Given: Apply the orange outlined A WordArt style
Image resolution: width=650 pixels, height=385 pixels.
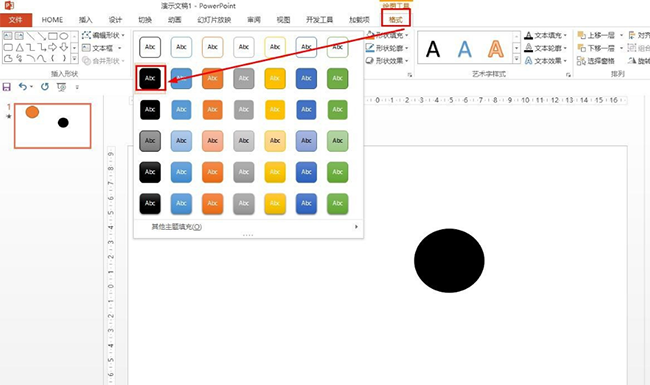Looking at the screenshot, I should (x=496, y=49).
